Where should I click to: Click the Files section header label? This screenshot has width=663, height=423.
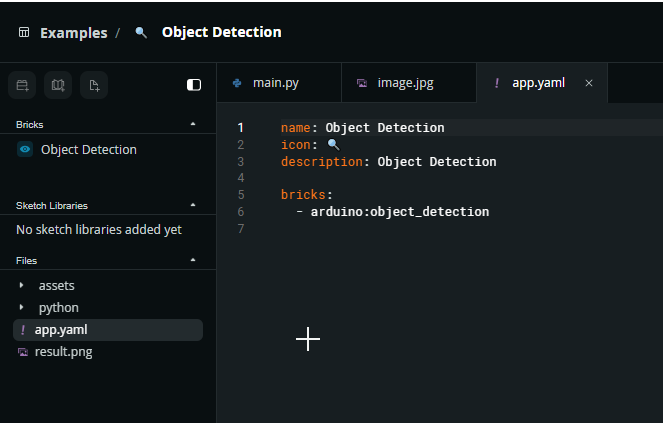pyautogui.click(x=26, y=261)
